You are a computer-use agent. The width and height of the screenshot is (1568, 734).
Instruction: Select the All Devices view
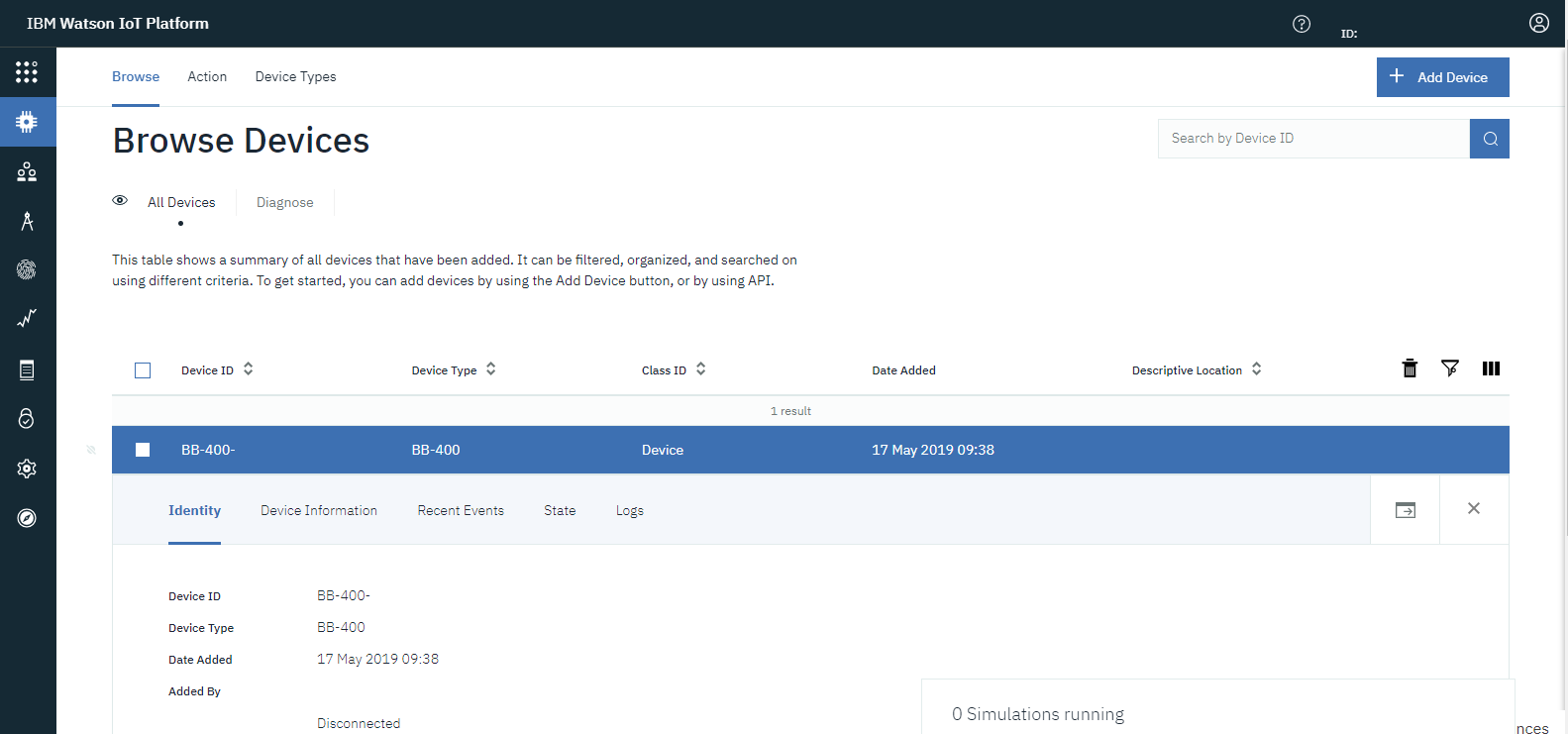[181, 202]
